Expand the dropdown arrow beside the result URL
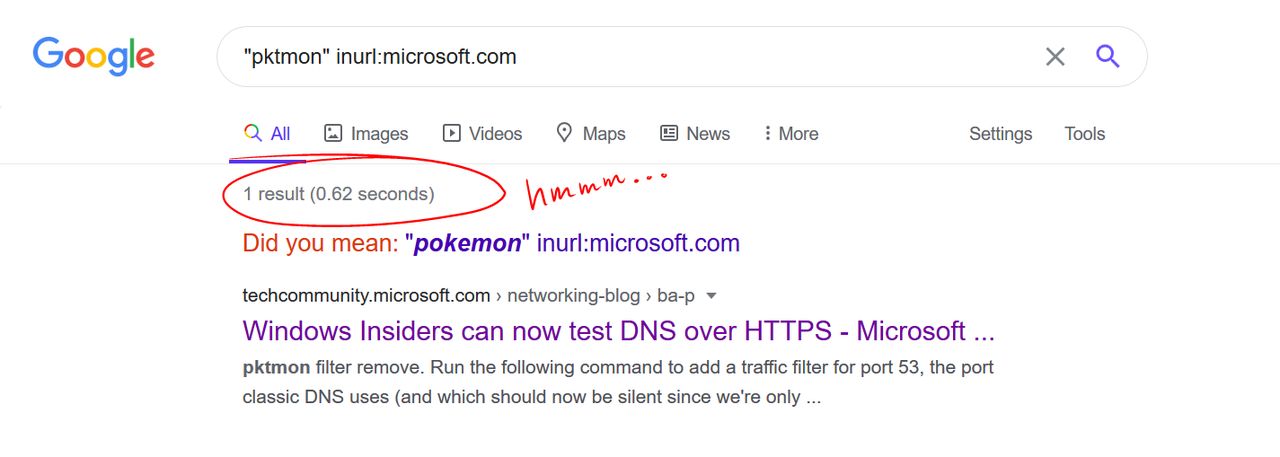This screenshot has height=457, width=1280. pyautogui.click(x=711, y=296)
